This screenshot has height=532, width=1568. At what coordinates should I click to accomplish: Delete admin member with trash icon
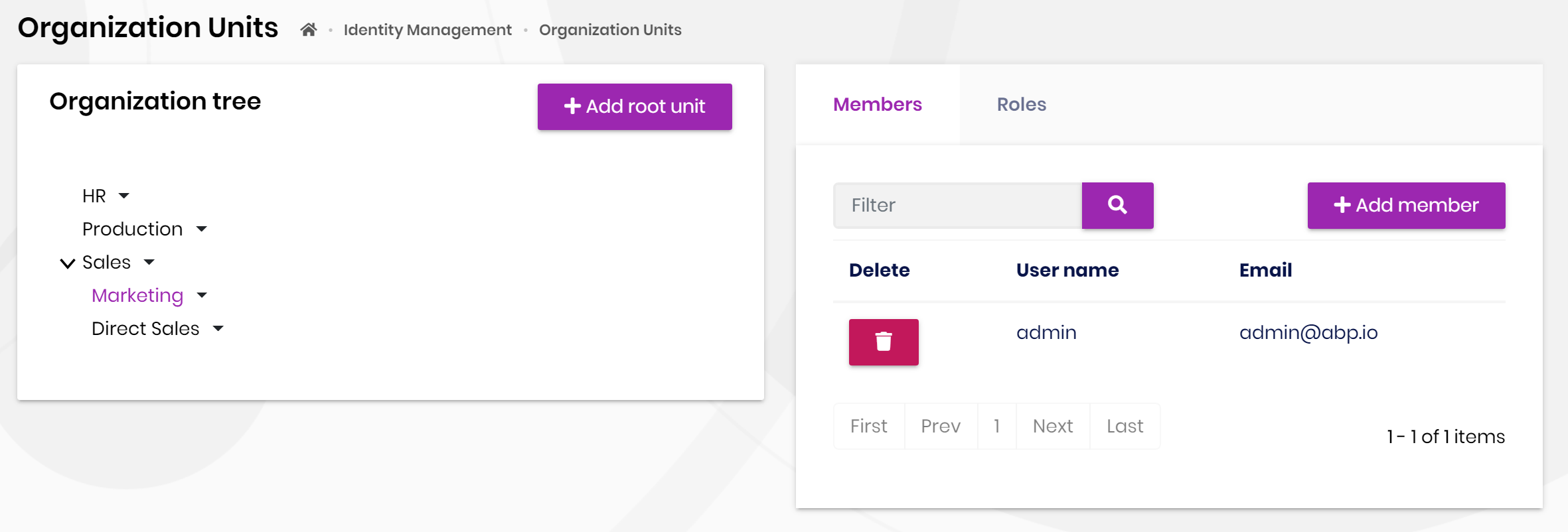[883, 342]
